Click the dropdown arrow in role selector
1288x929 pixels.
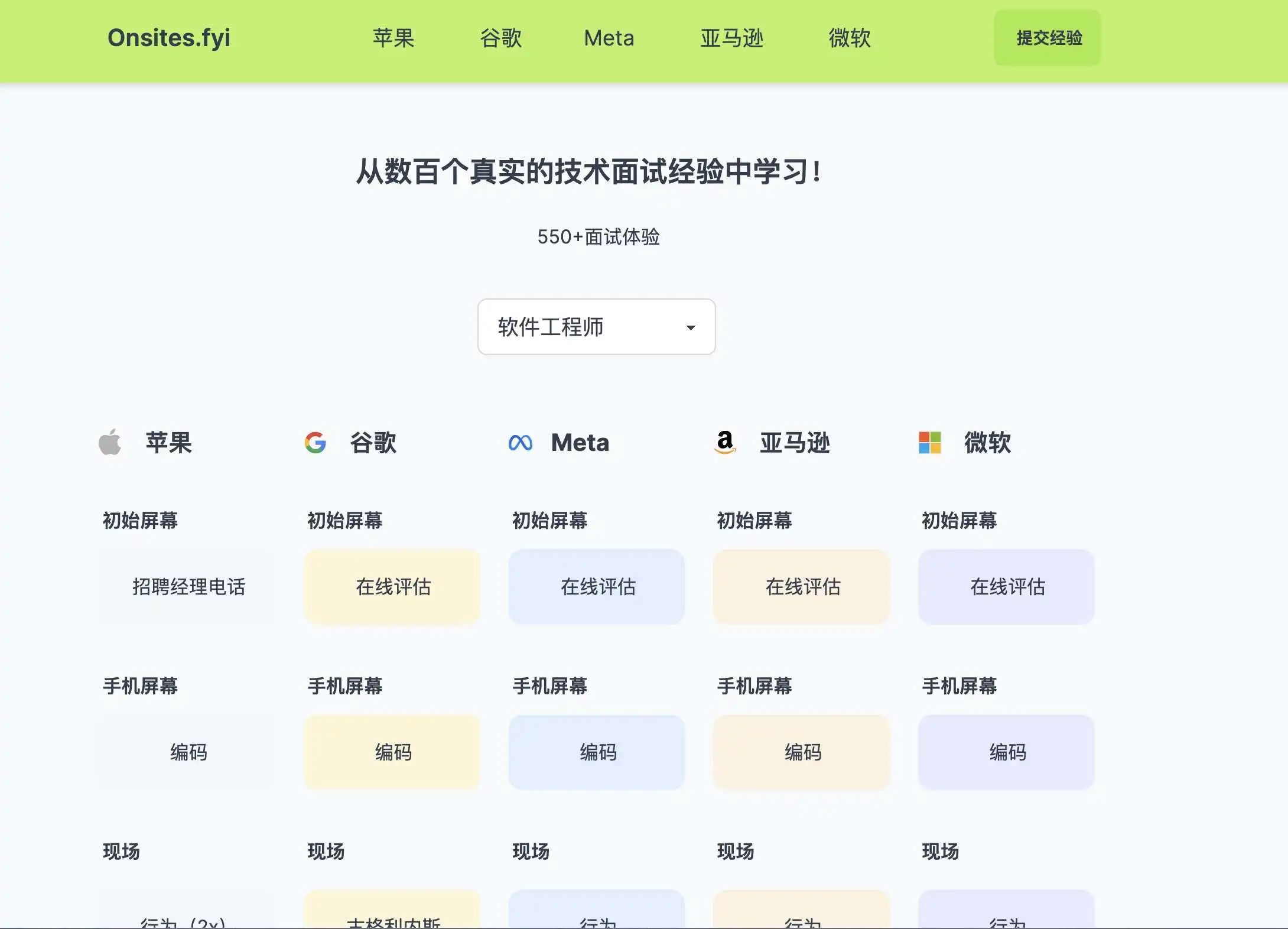point(690,327)
